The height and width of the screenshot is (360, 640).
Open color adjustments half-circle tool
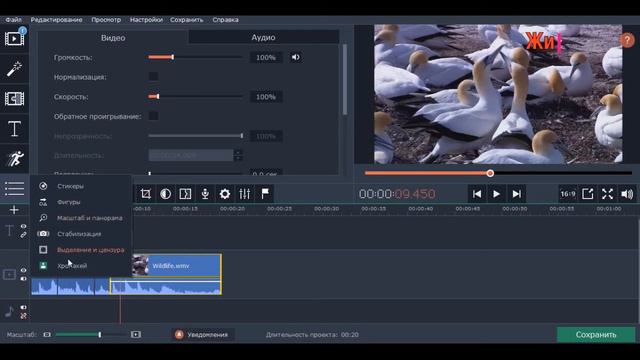click(166, 194)
